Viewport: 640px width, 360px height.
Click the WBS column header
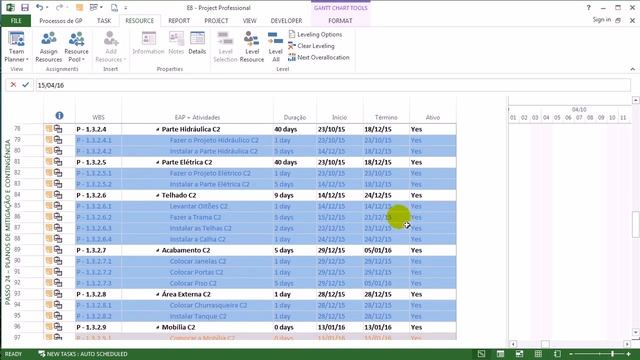click(x=98, y=117)
